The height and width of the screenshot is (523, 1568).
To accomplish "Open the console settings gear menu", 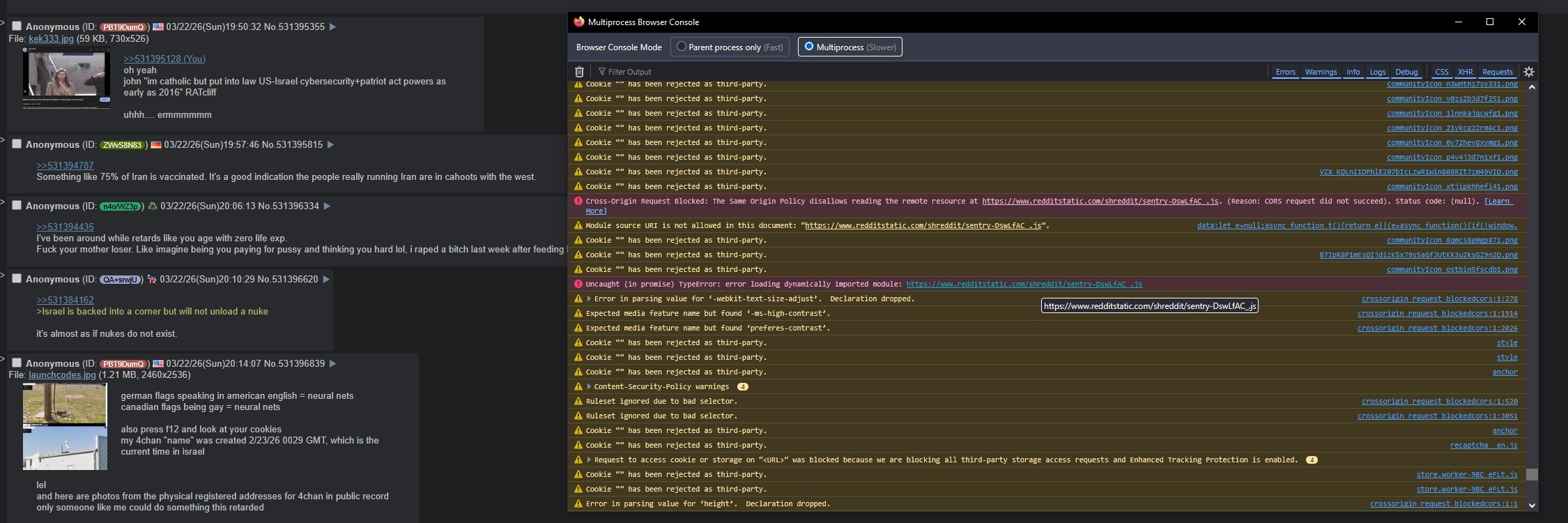I will [x=1529, y=72].
